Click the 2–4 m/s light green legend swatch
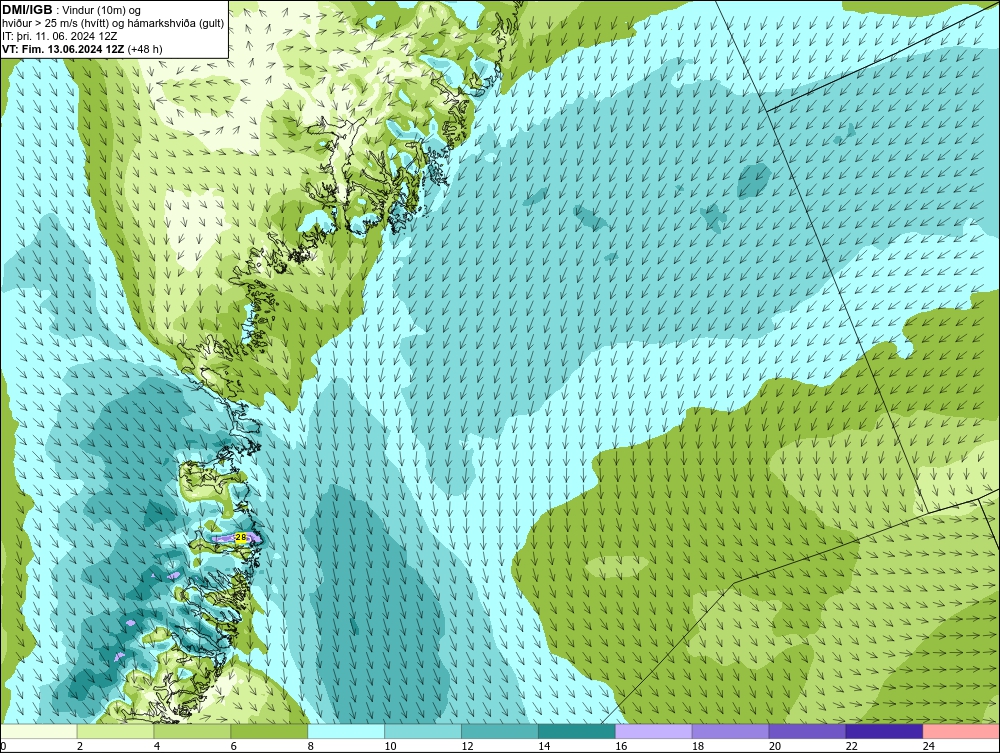1000x753 pixels. click(x=115, y=731)
